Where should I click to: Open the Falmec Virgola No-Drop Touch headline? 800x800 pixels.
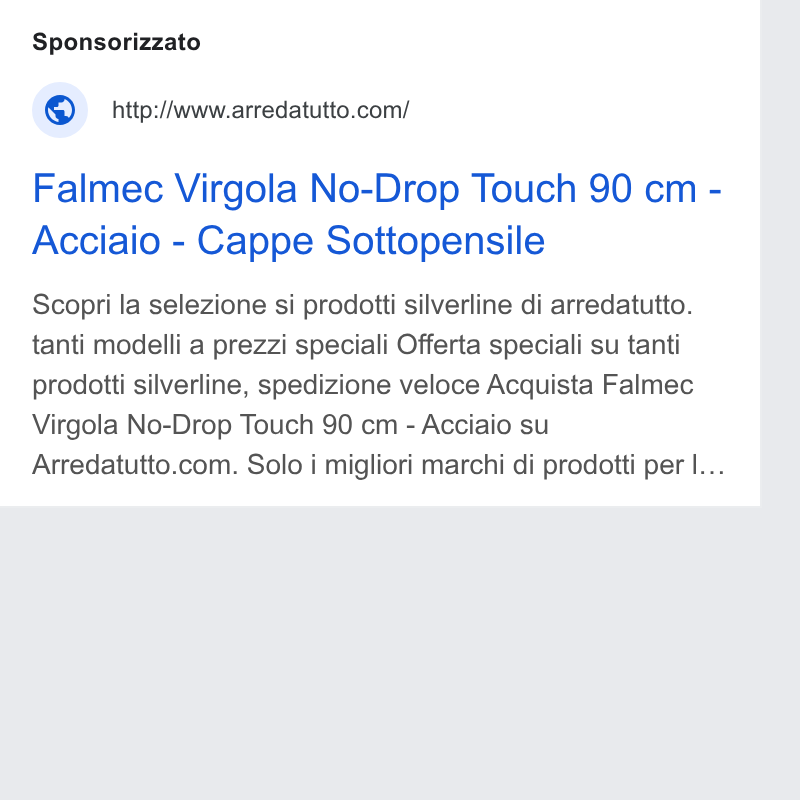[377, 214]
